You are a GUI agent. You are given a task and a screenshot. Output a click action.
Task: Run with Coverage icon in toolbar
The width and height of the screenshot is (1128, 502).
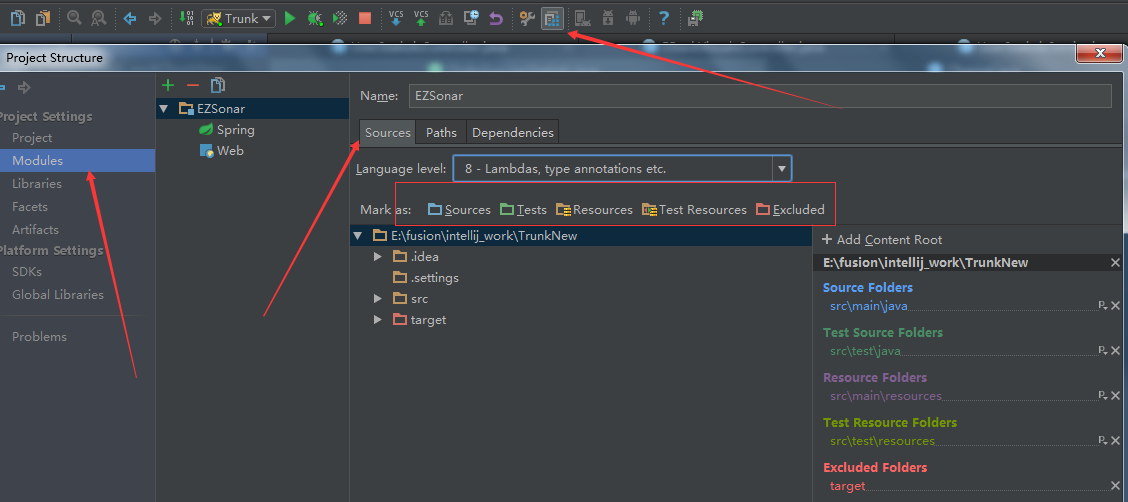tap(340, 18)
